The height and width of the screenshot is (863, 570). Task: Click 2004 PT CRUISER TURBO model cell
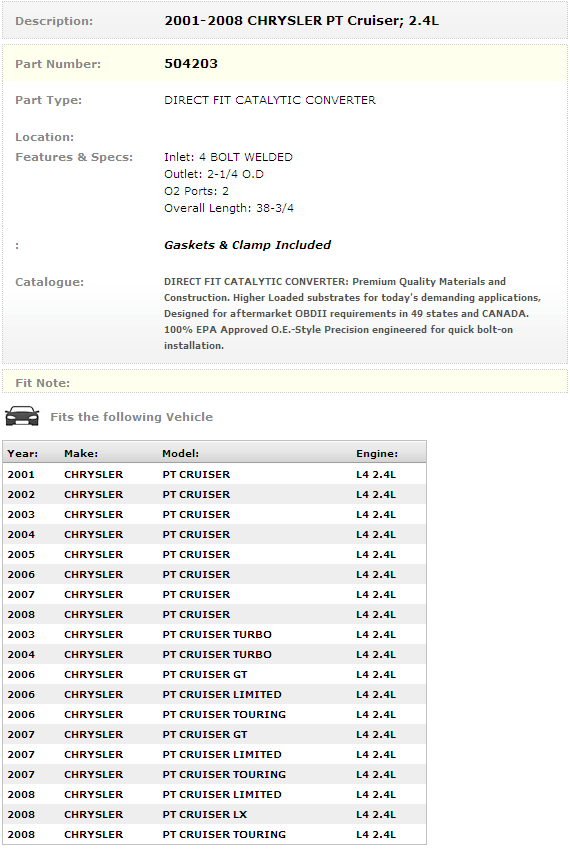point(217,654)
